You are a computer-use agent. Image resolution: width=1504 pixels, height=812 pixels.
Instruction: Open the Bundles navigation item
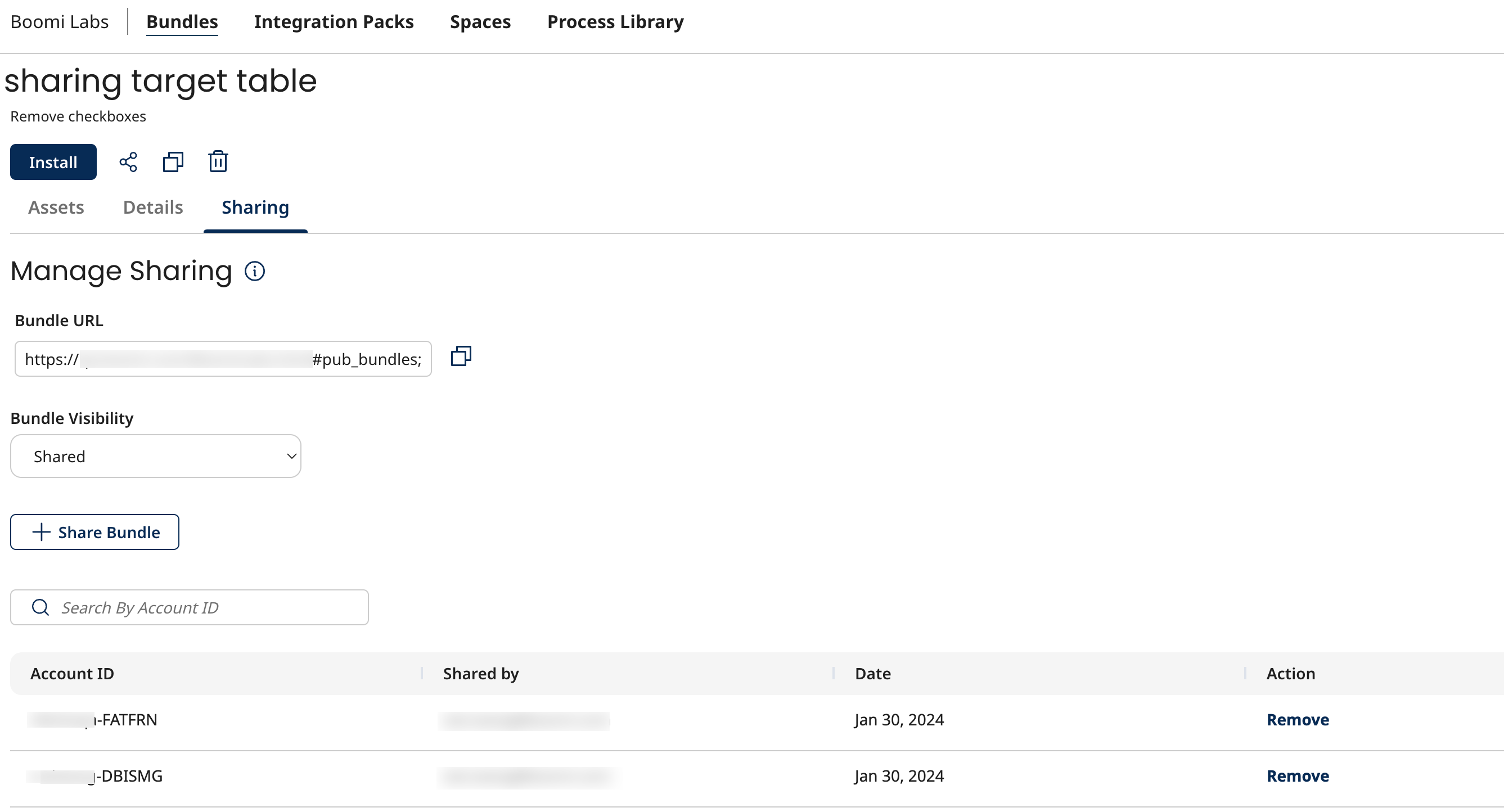click(182, 21)
